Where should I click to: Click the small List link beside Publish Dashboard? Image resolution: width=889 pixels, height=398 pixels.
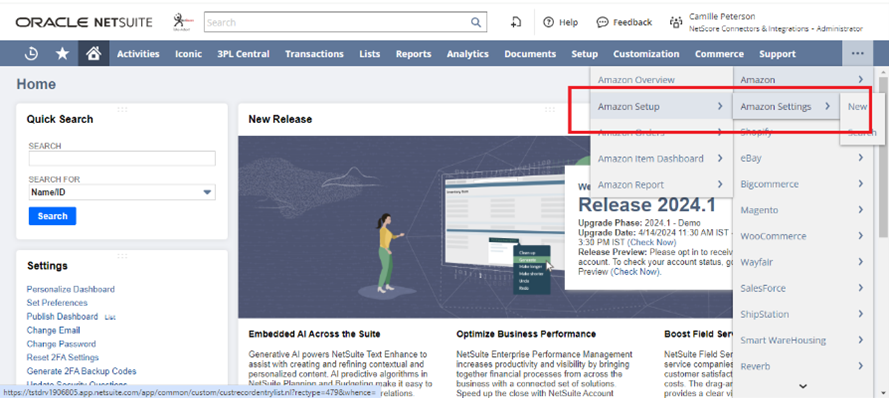click(110, 317)
